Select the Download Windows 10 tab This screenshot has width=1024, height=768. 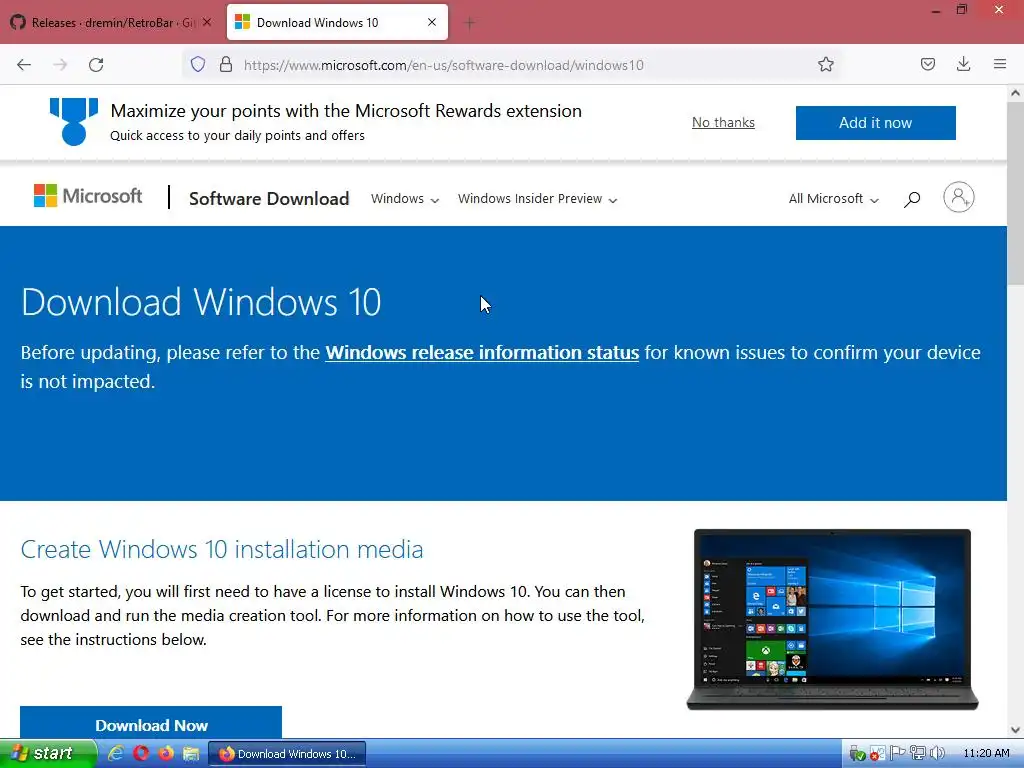coord(338,23)
